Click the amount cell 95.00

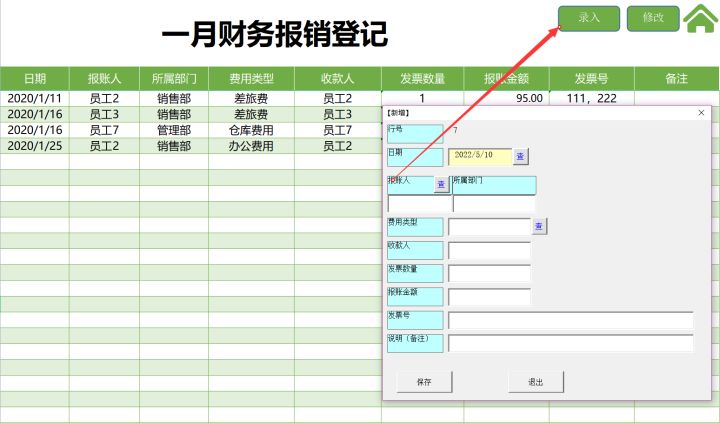click(506, 98)
